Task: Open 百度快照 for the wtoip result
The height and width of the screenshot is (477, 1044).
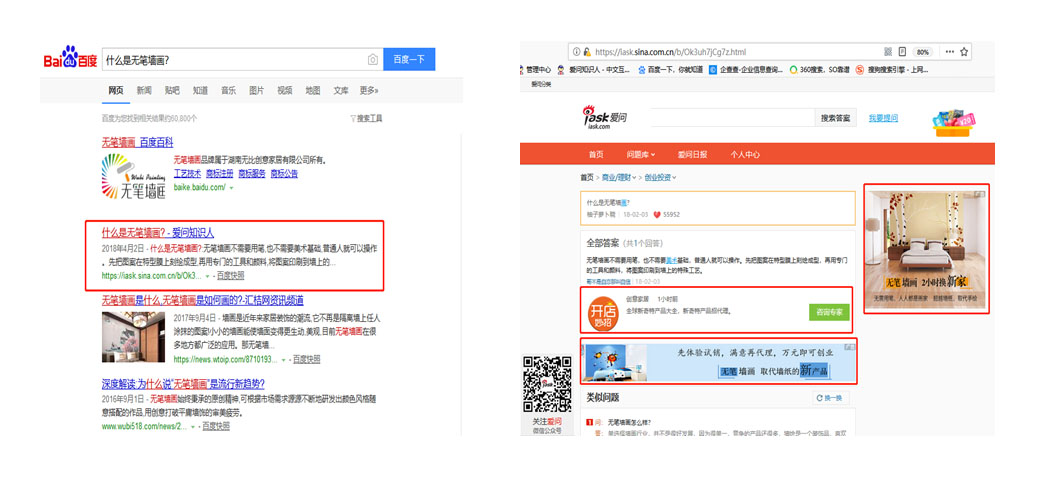Action: click(306, 360)
